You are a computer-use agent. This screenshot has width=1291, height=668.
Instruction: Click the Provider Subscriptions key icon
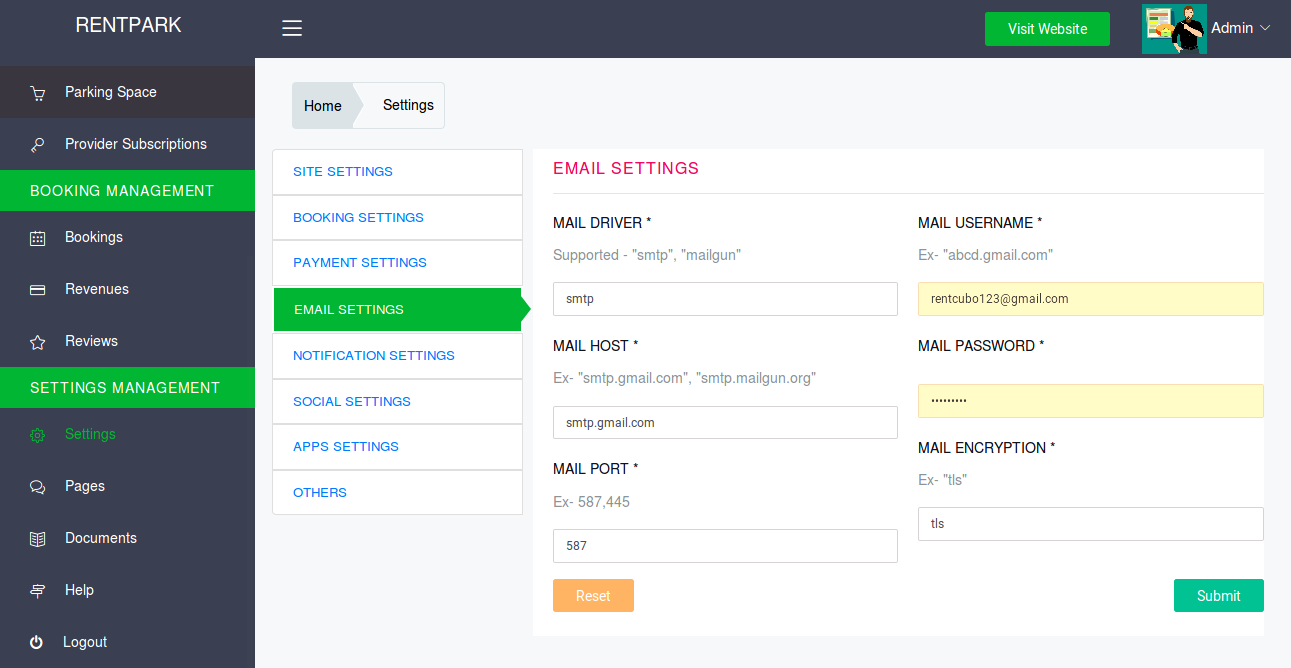tap(38, 145)
